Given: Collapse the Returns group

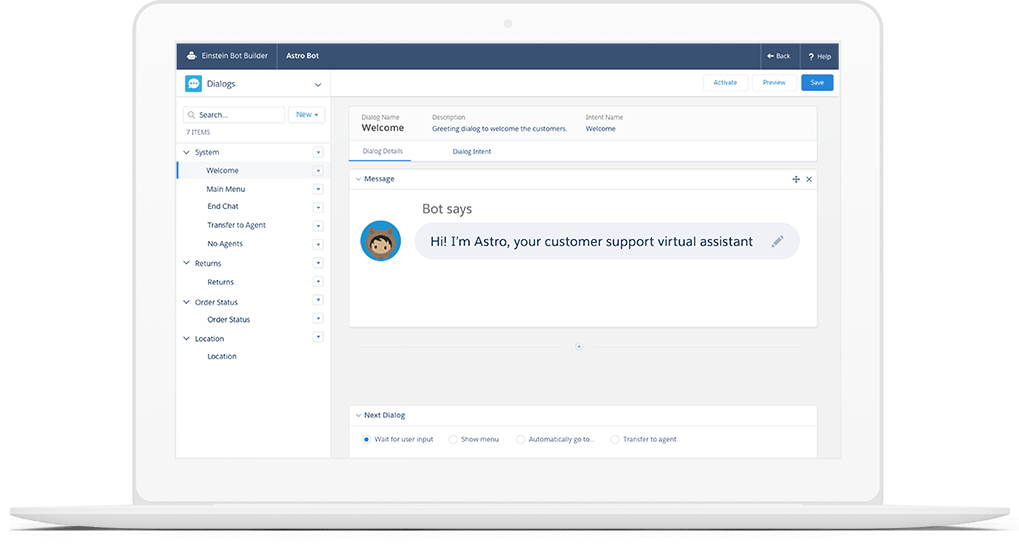Looking at the screenshot, I should (x=187, y=263).
